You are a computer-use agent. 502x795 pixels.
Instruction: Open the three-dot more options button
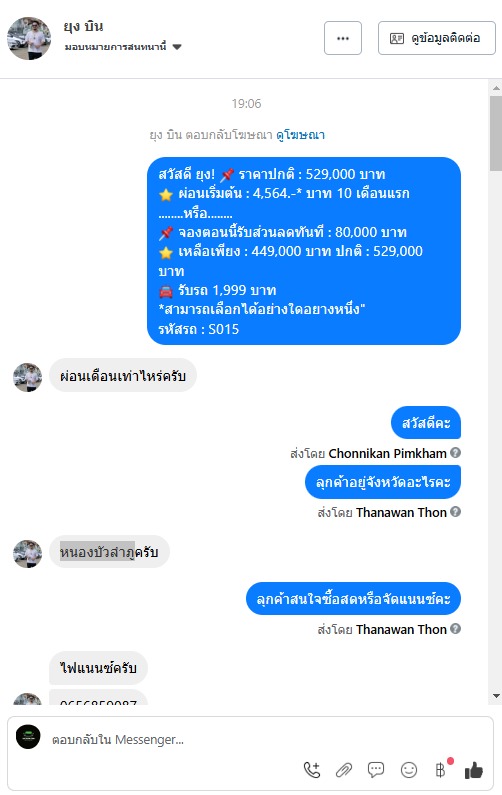tap(343, 38)
